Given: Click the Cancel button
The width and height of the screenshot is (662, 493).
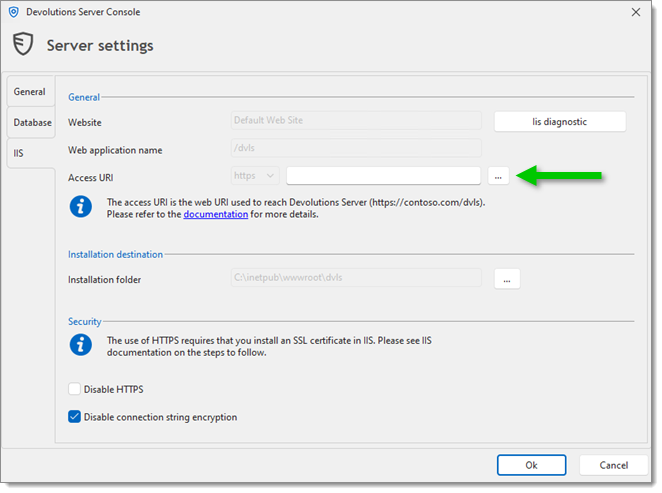Looking at the screenshot, I should pyautogui.click(x=613, y=465).
